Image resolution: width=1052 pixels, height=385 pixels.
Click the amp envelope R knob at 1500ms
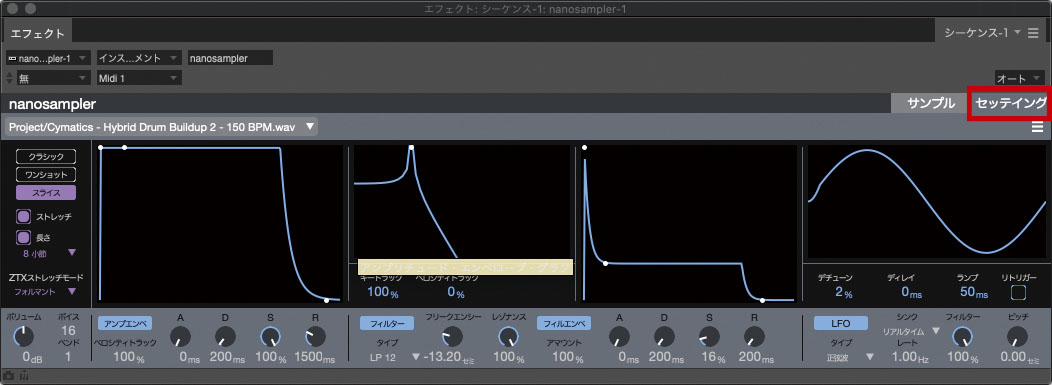[315, 336]
